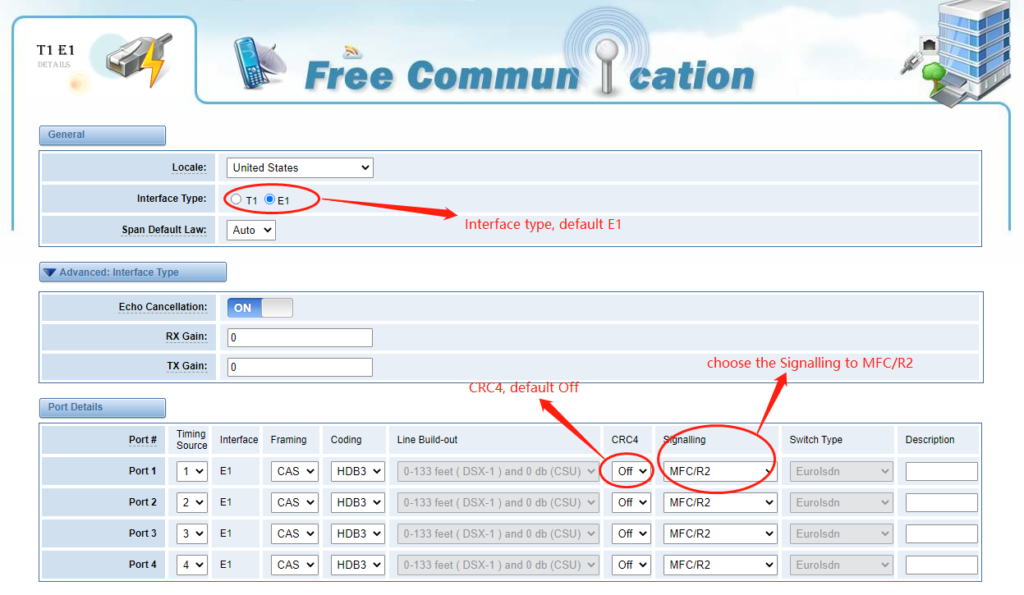1024x595 pixels.
Task: Open Port 2 Signalling dropdown
Action: (719, 502)
